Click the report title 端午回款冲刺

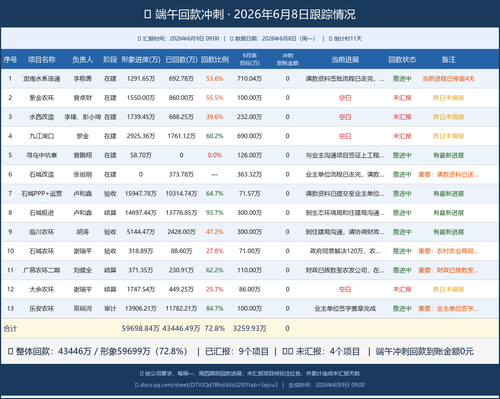(x=189, y=14)
